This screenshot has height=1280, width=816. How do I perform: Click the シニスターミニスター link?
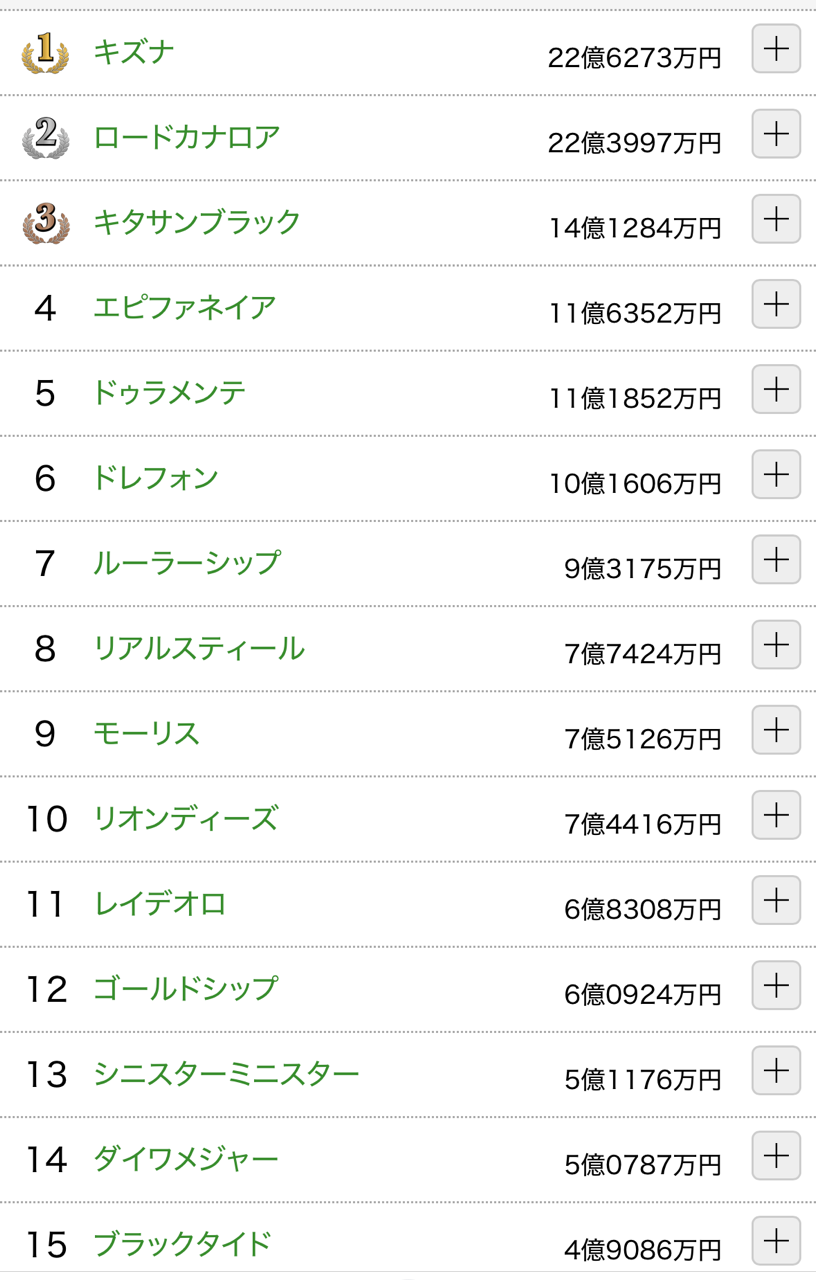pyautogui.click(x=226, y=1074)
